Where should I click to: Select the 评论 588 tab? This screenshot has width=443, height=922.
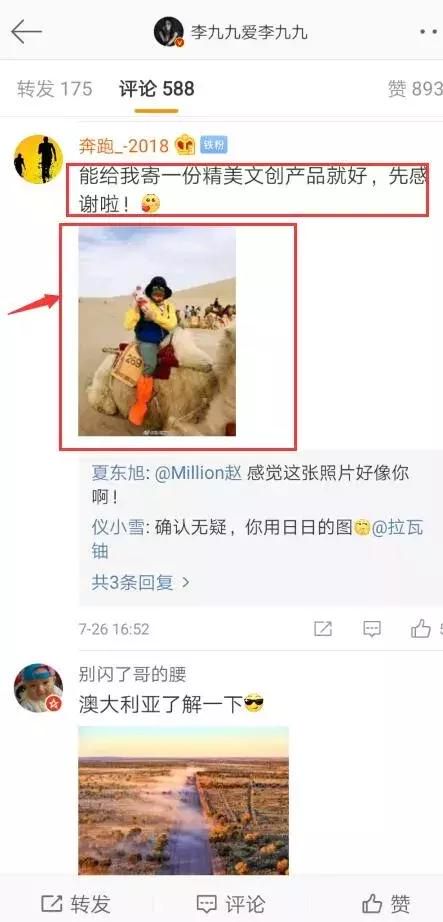(156, 89)
